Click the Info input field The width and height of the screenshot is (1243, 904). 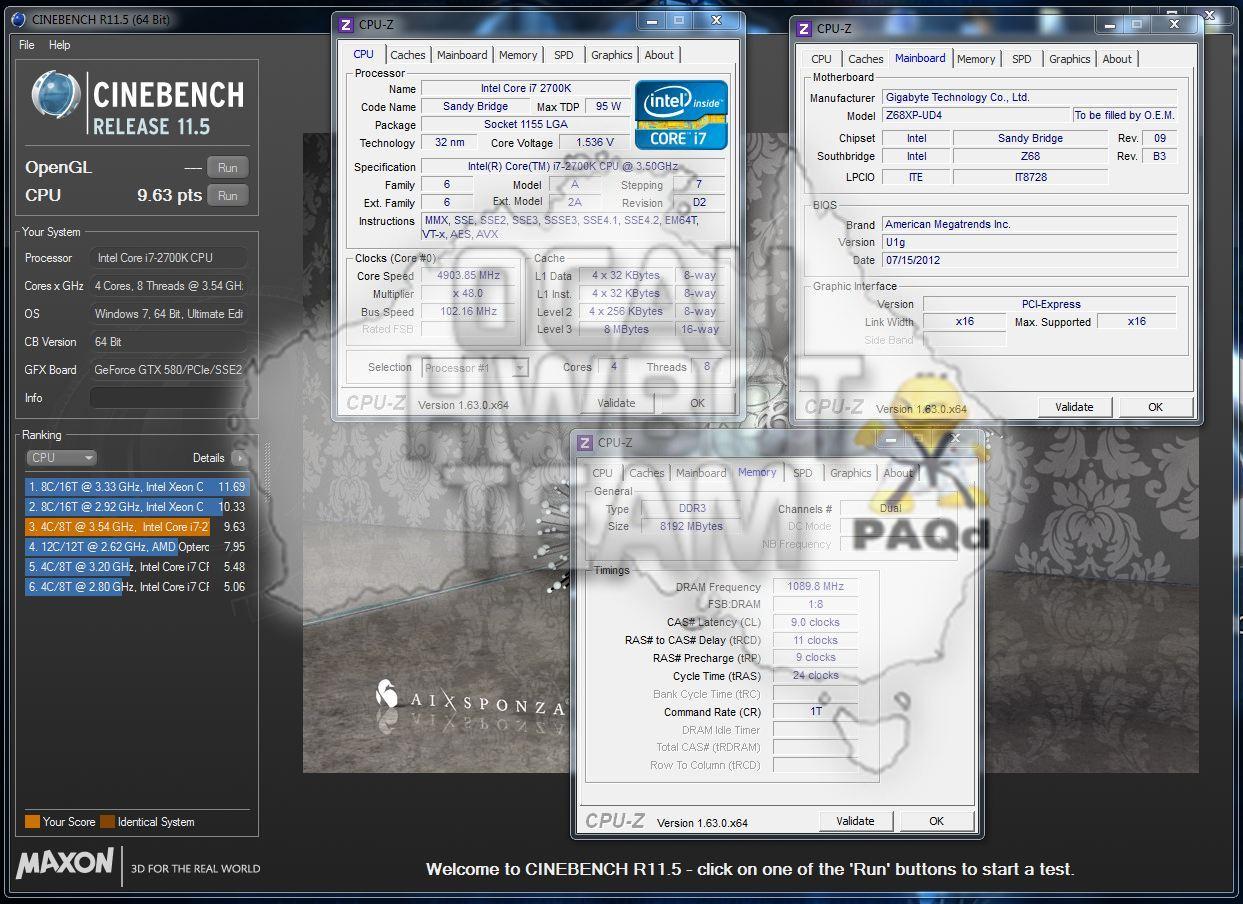169,398
